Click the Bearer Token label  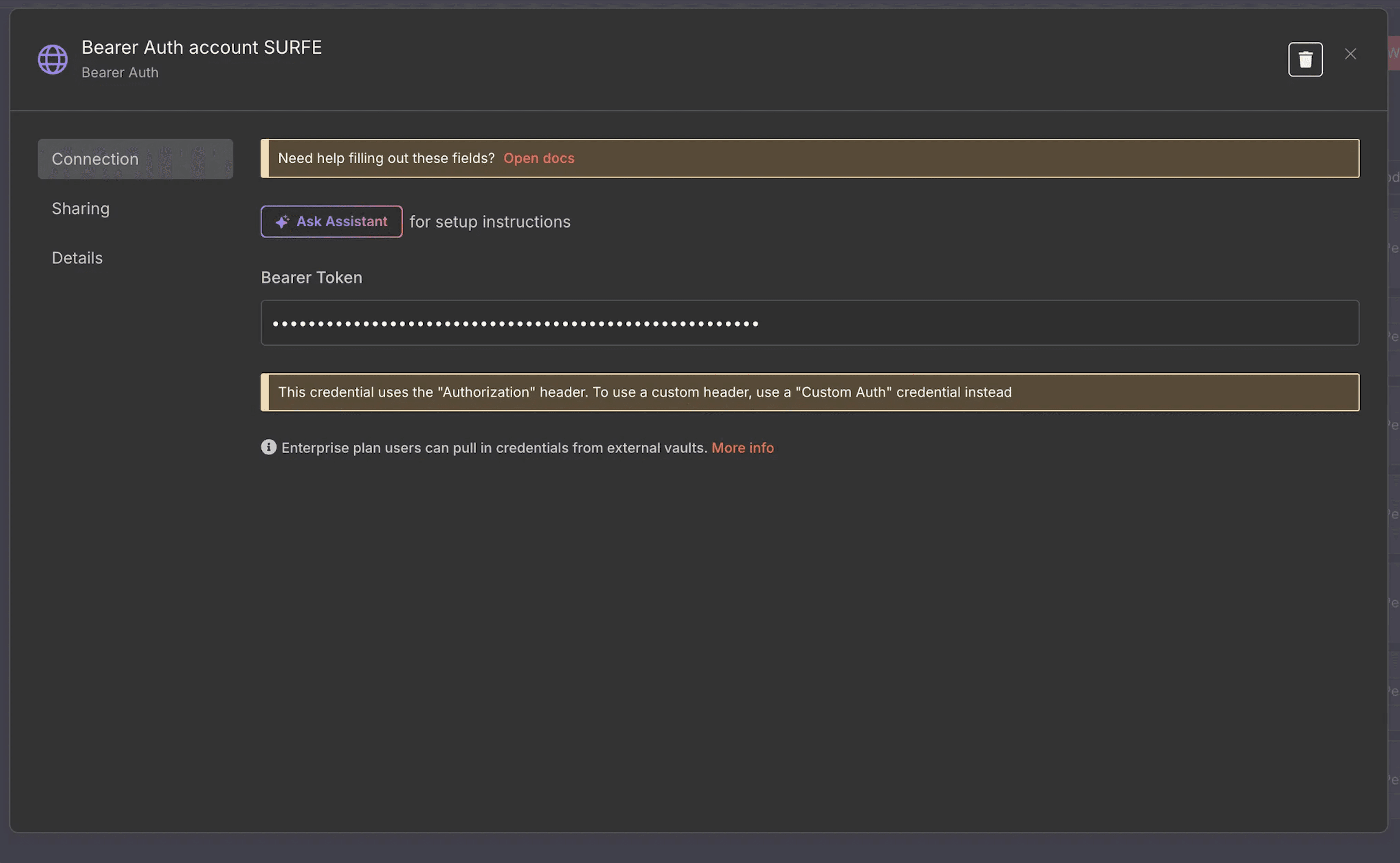tap(311, 278)
